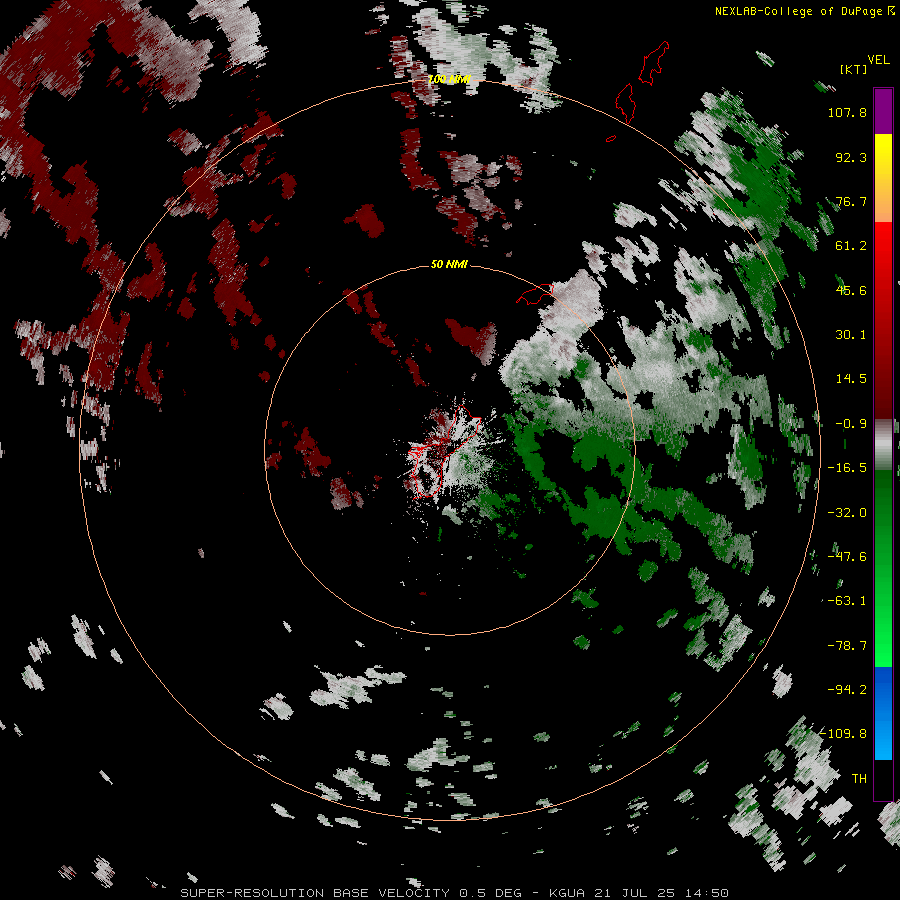Click the purple segment of the color bar
900x900 pixels.
point(883,111)
